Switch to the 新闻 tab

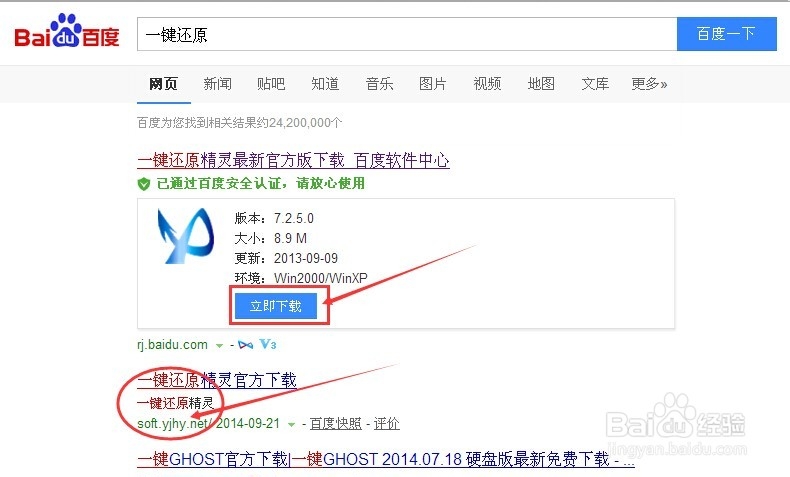click(218, 84)
